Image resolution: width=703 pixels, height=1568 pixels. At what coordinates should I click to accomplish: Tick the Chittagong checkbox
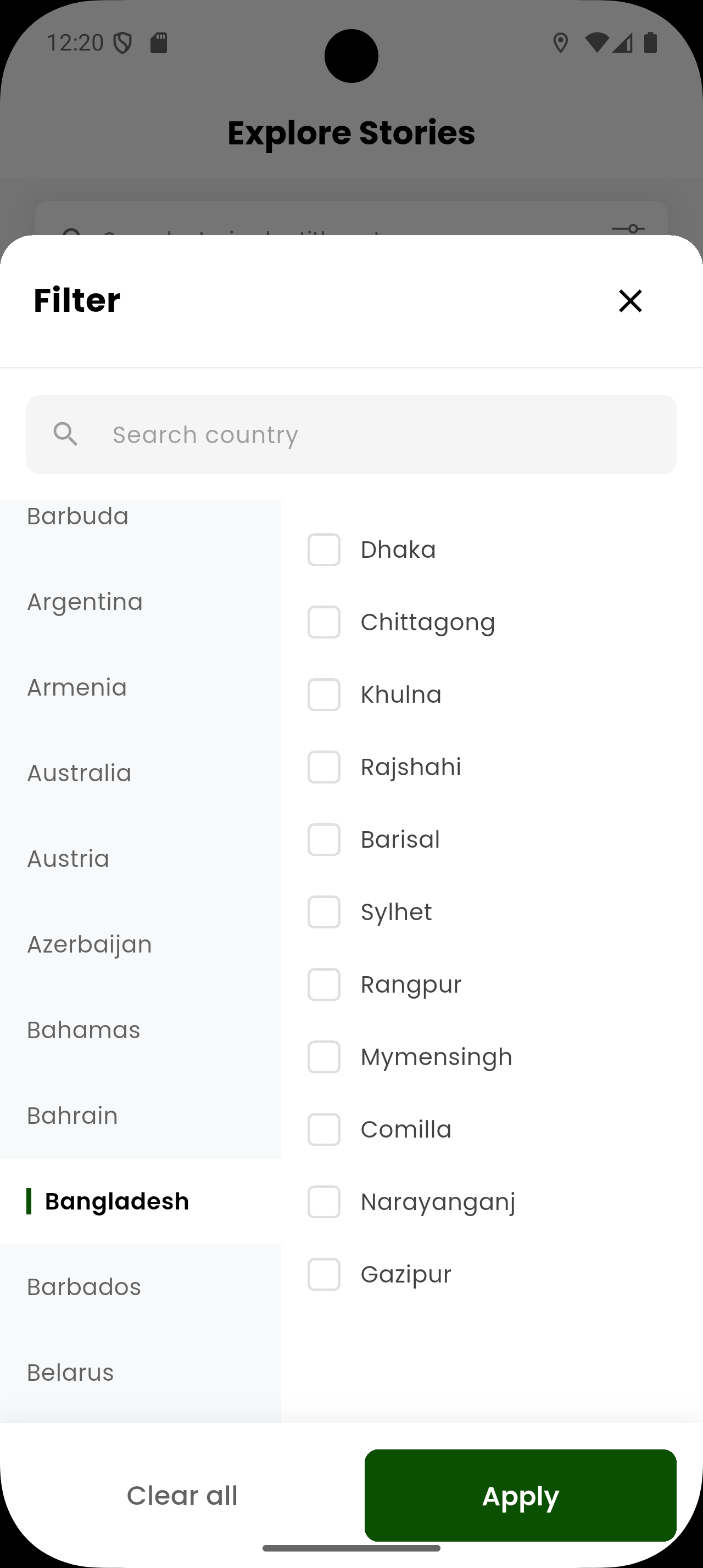coord(324,622)
